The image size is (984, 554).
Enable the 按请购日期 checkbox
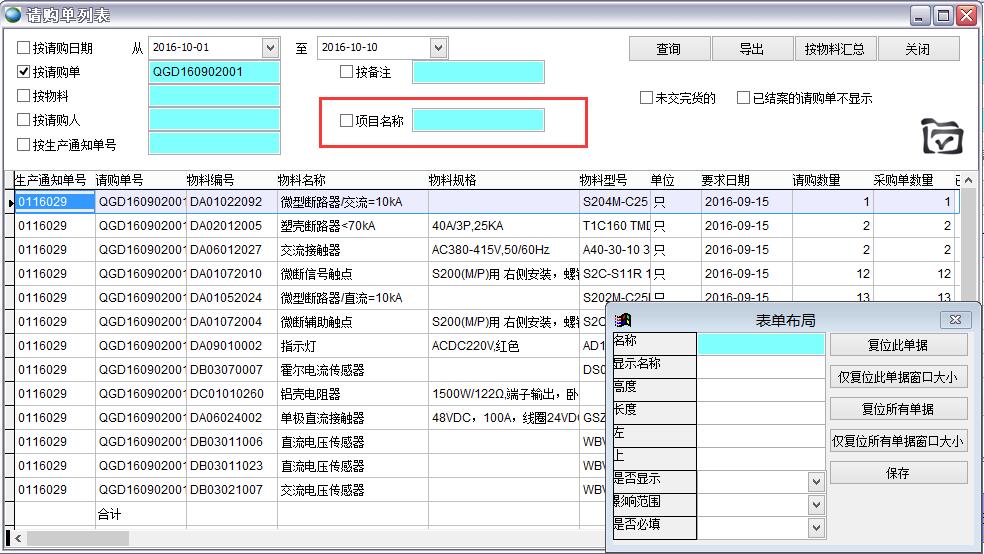25,48
